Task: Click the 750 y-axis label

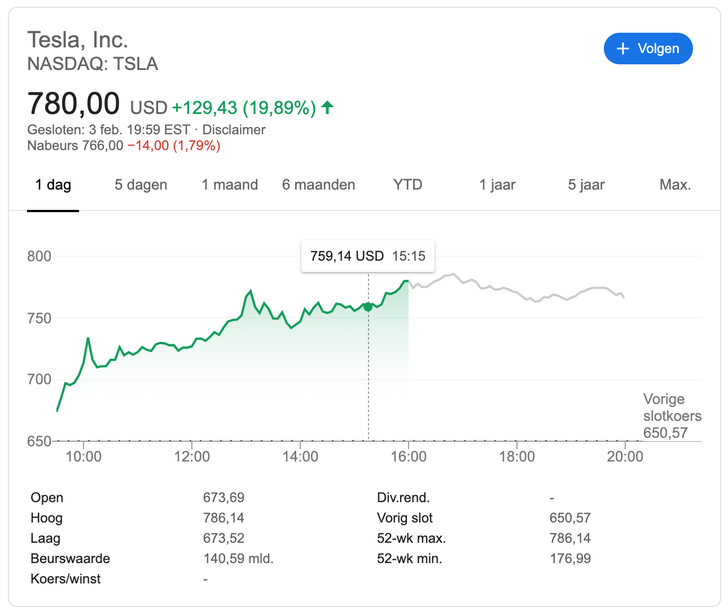Action: point(39,318)
